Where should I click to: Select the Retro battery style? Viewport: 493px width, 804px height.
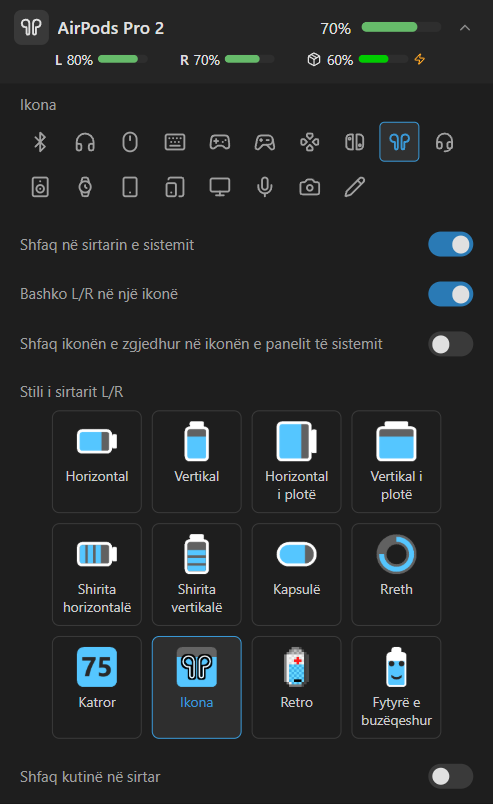tap(297, 687)
